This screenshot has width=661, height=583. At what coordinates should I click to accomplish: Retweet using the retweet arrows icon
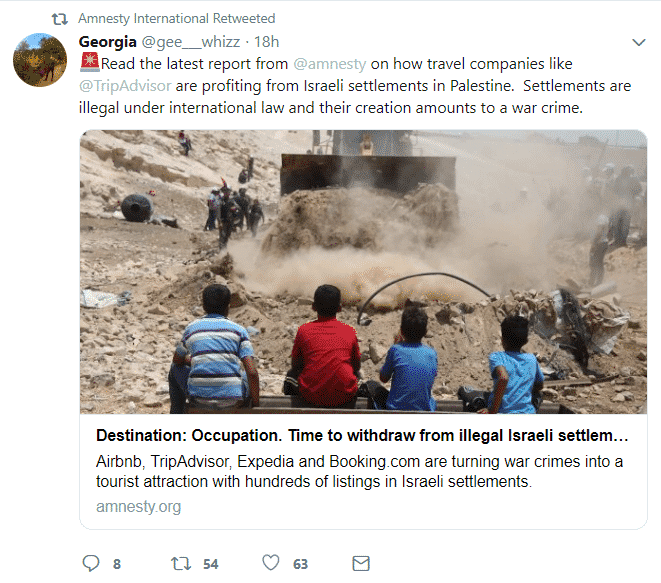click(181, 564)
